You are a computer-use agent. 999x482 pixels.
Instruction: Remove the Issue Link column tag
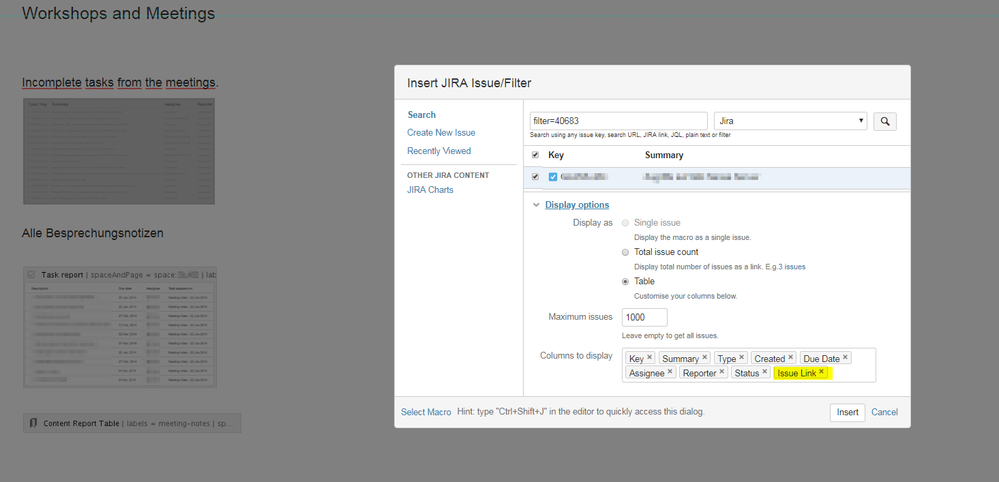(x=821, y=372)
